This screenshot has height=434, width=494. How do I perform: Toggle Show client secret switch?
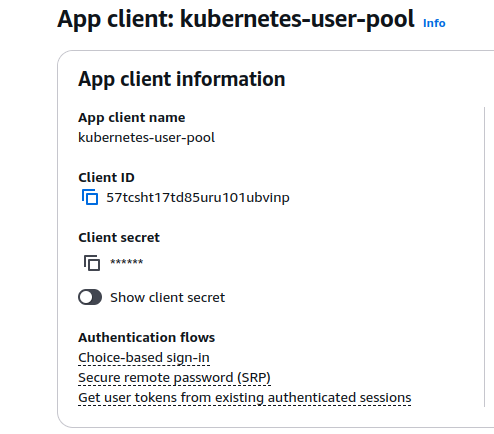click(x=90, y=297)
